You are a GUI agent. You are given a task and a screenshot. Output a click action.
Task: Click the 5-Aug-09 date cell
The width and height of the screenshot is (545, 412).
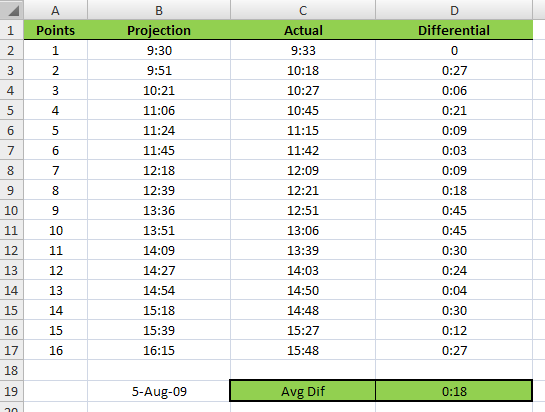click(159, 391)
